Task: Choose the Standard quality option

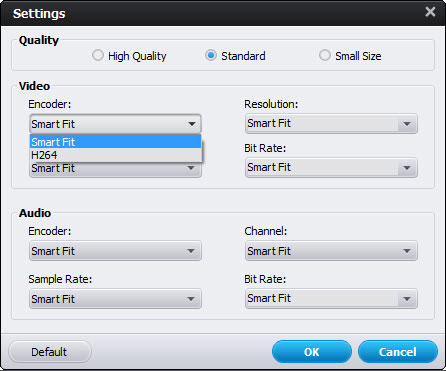Action: pos(211,55)
